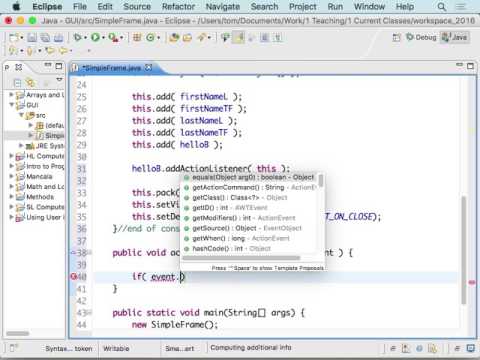This screenshot has height=360, width=480.
Task: Expand the Mancala project
Action: point(11,176)
